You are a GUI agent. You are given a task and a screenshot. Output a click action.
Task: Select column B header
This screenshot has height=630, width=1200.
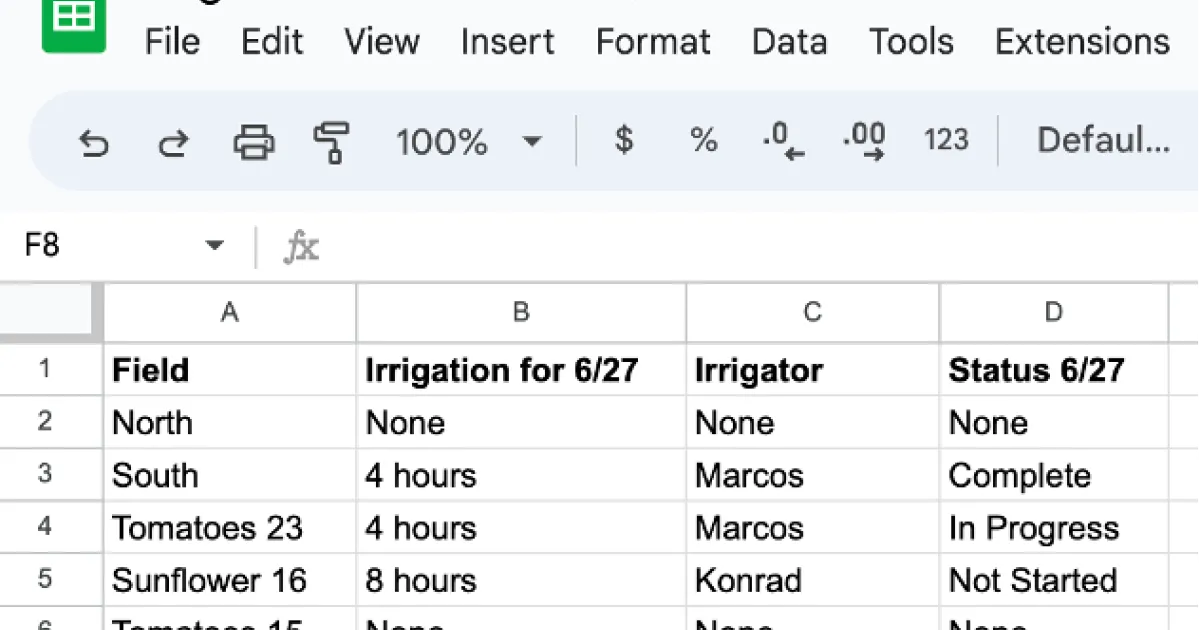pos(521,313)
